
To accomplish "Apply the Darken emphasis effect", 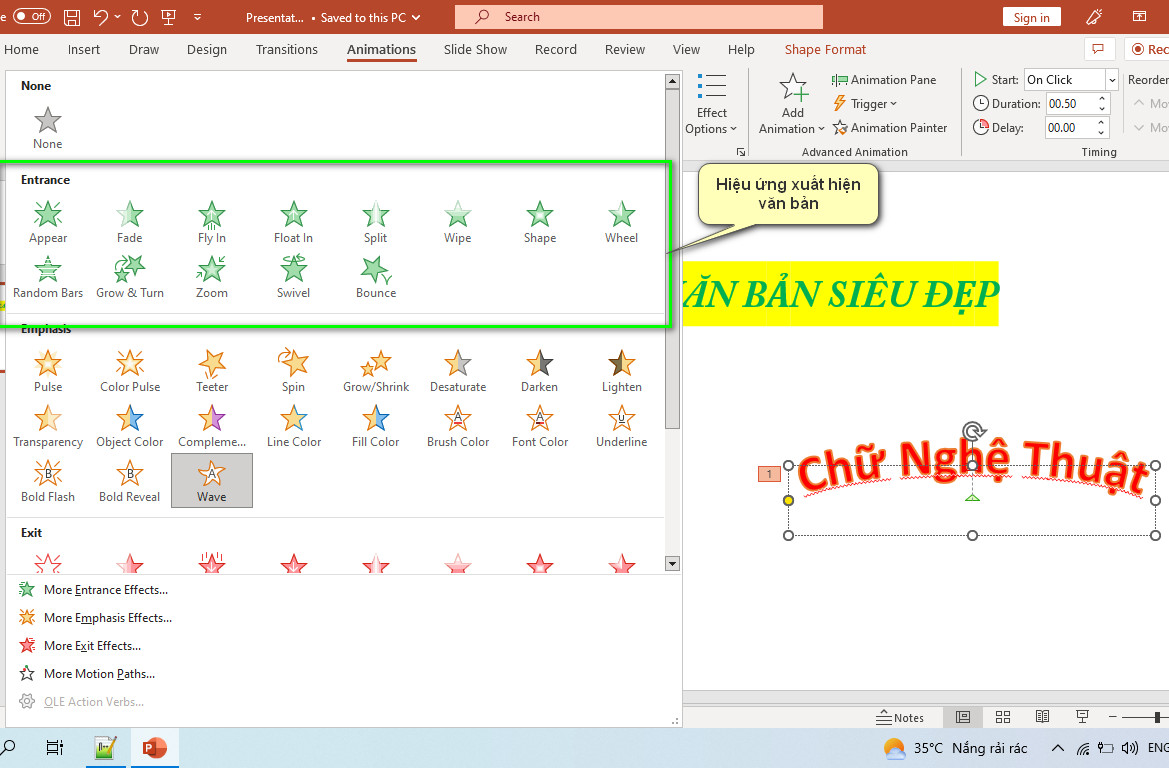I will click(540, 371).
